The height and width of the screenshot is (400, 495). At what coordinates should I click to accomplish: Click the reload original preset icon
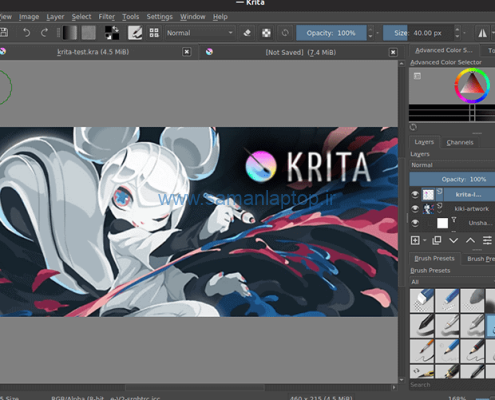[285, 33]
